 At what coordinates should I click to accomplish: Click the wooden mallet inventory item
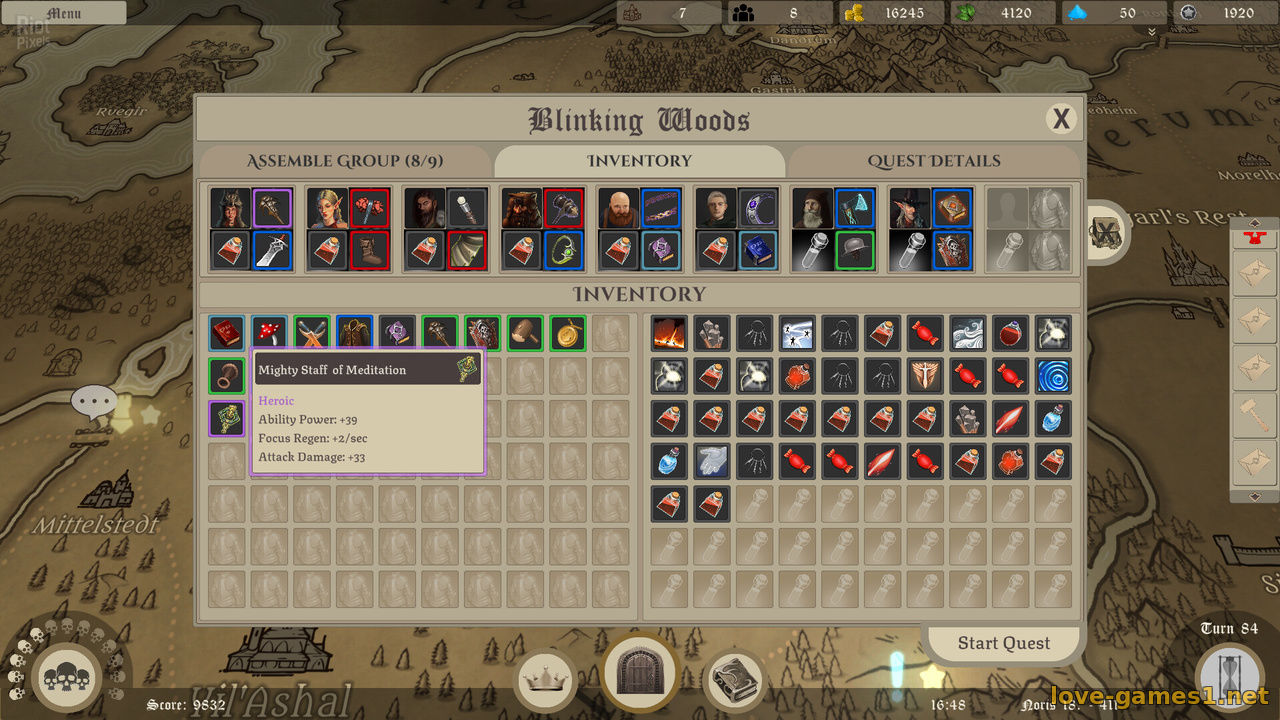coord(525,333)
